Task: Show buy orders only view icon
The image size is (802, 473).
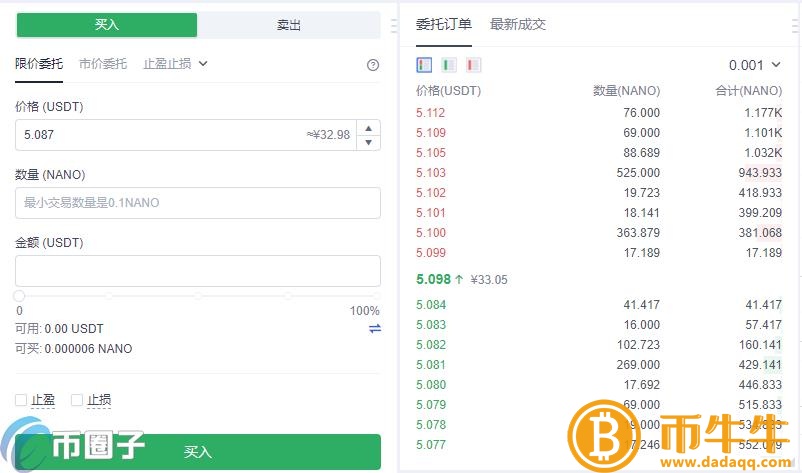Action: 449,65
